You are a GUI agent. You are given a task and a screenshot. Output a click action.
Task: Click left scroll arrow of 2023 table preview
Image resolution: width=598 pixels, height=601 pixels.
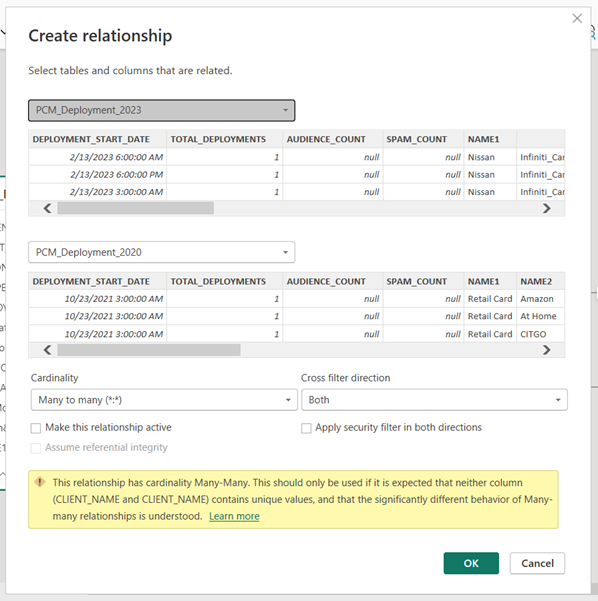48,209
